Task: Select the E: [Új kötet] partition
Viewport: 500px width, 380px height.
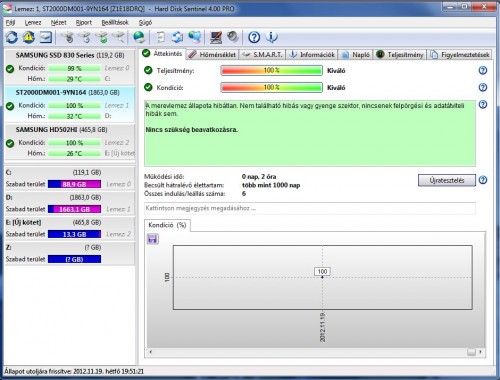Action: (70, 228)
